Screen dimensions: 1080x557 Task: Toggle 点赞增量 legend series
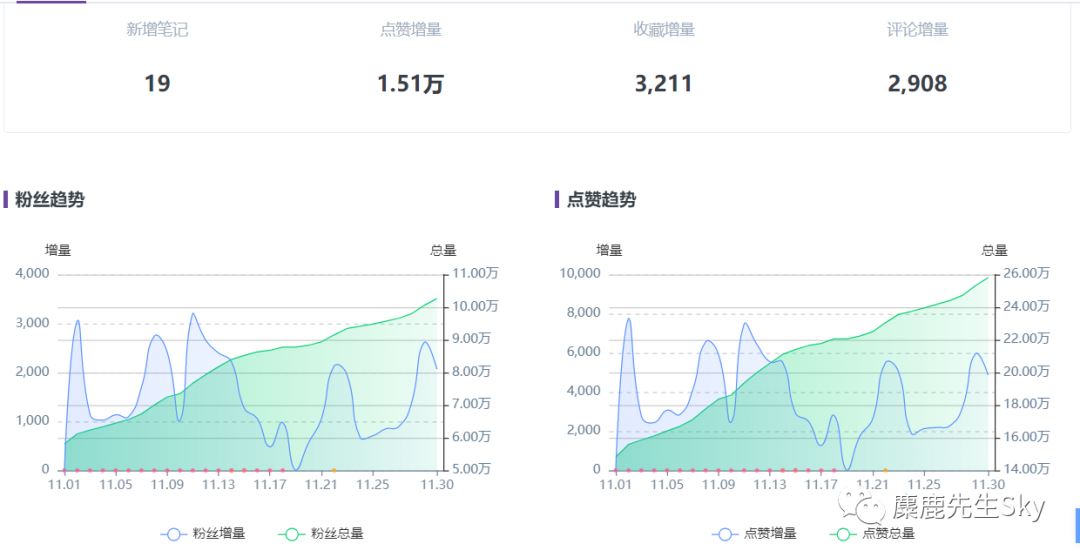(754, 534)
